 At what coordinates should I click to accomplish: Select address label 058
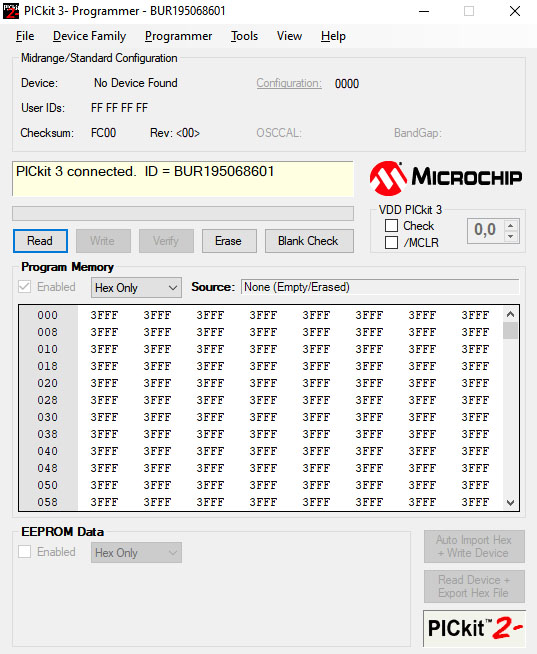click(x=48, y=502)
